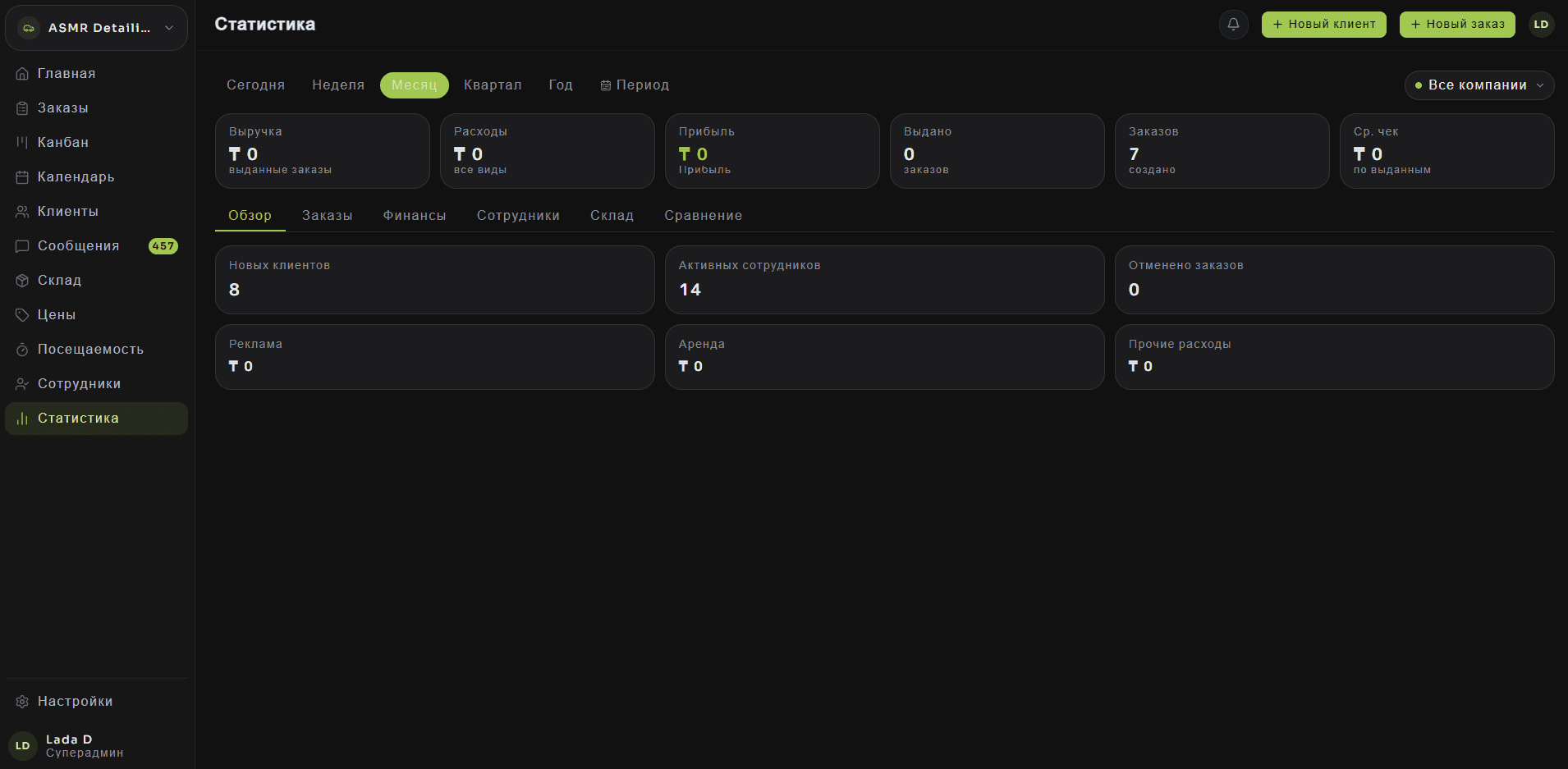The height and width of the screenshot is (769, 1568).
Task: Click the Главная home icon
Action: click(22, 74)
